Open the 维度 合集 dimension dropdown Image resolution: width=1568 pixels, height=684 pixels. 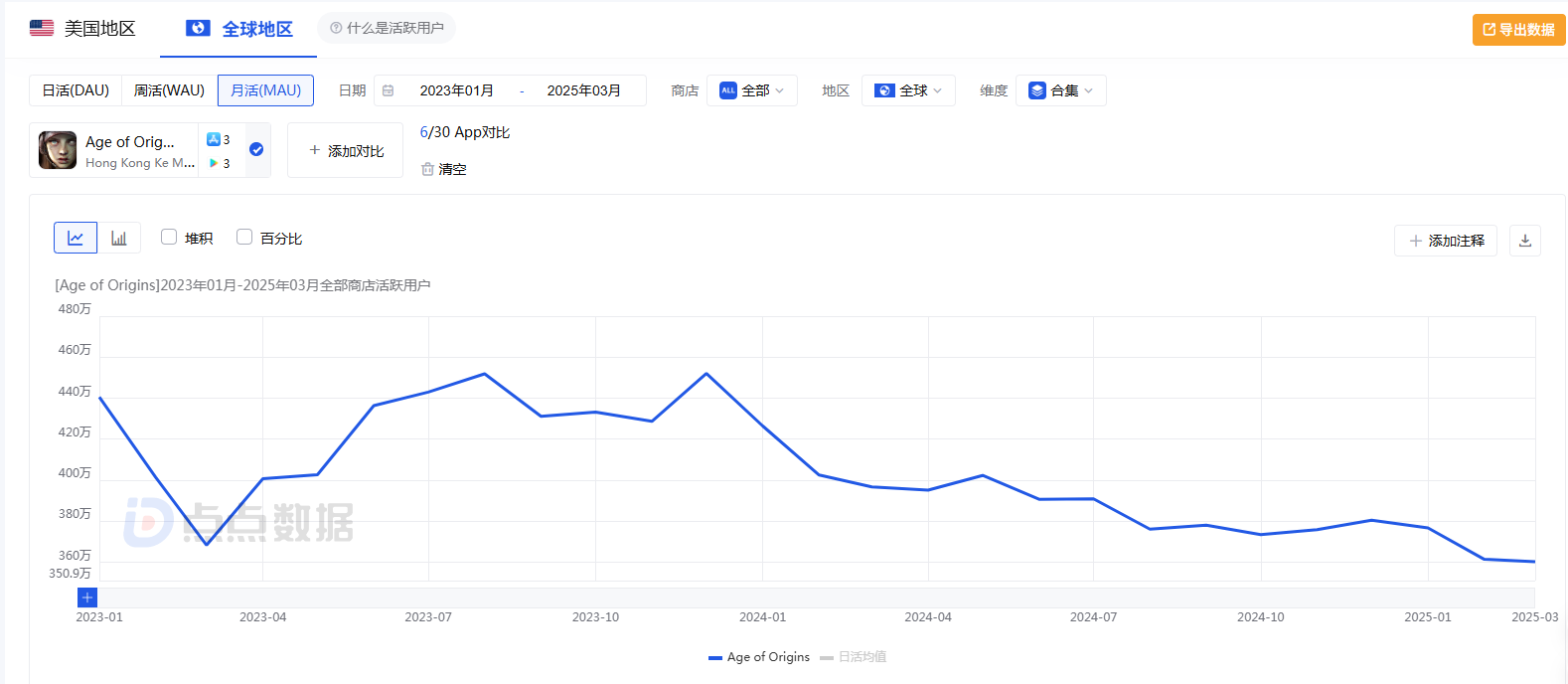point(1061,90)
